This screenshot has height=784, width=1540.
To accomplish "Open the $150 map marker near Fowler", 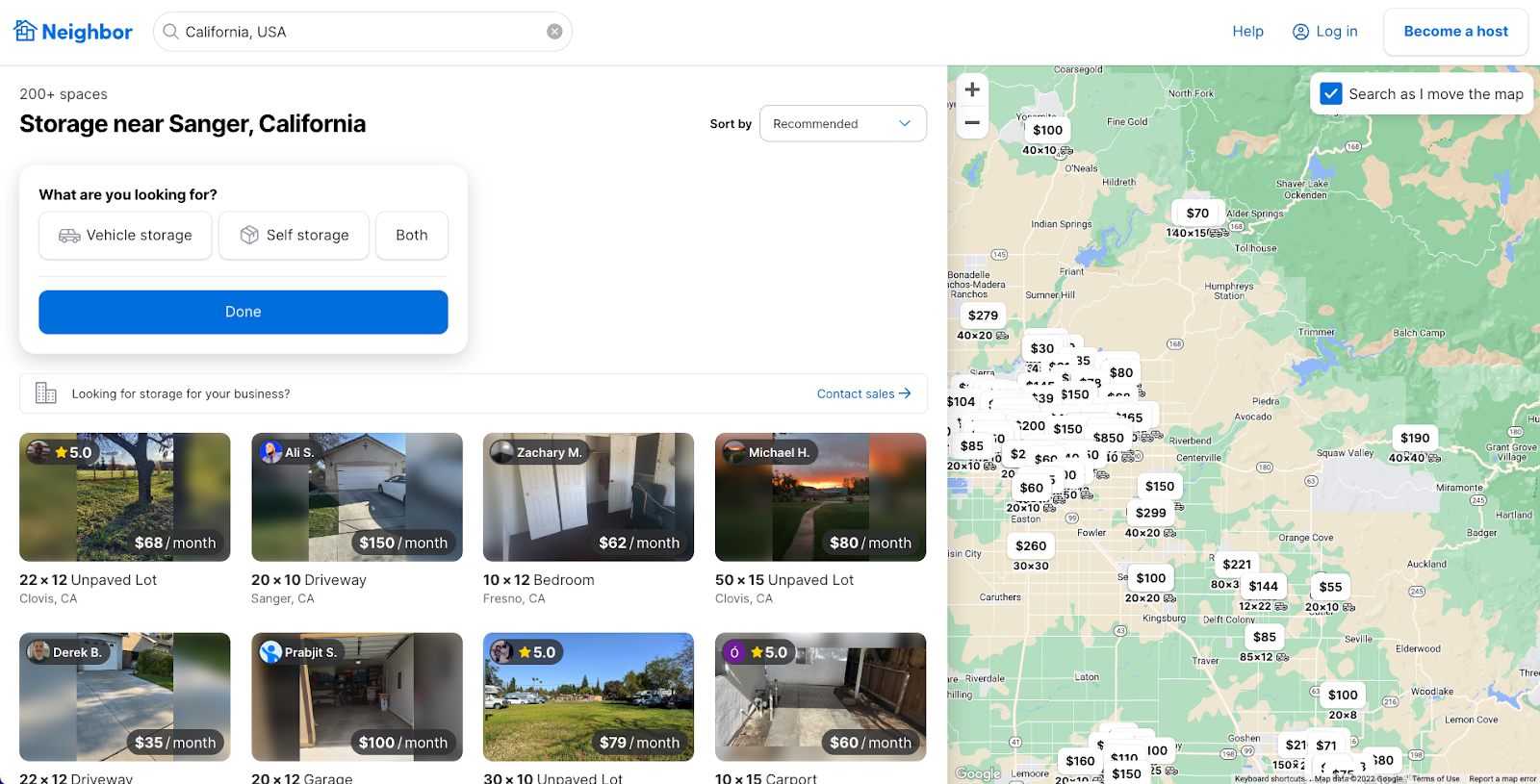I will click(1160, 486).
